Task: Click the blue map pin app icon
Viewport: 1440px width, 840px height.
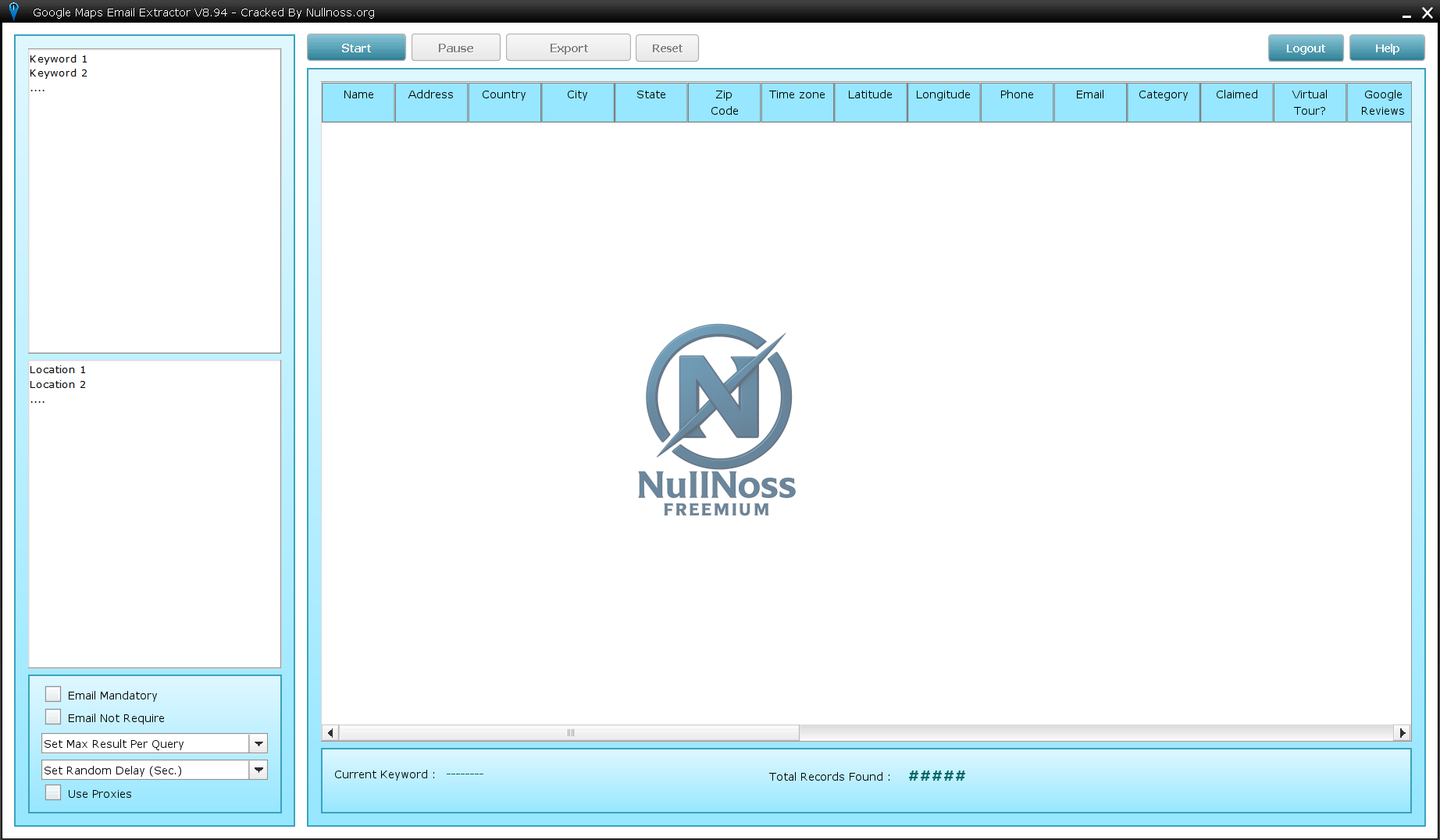Action: 13,11
